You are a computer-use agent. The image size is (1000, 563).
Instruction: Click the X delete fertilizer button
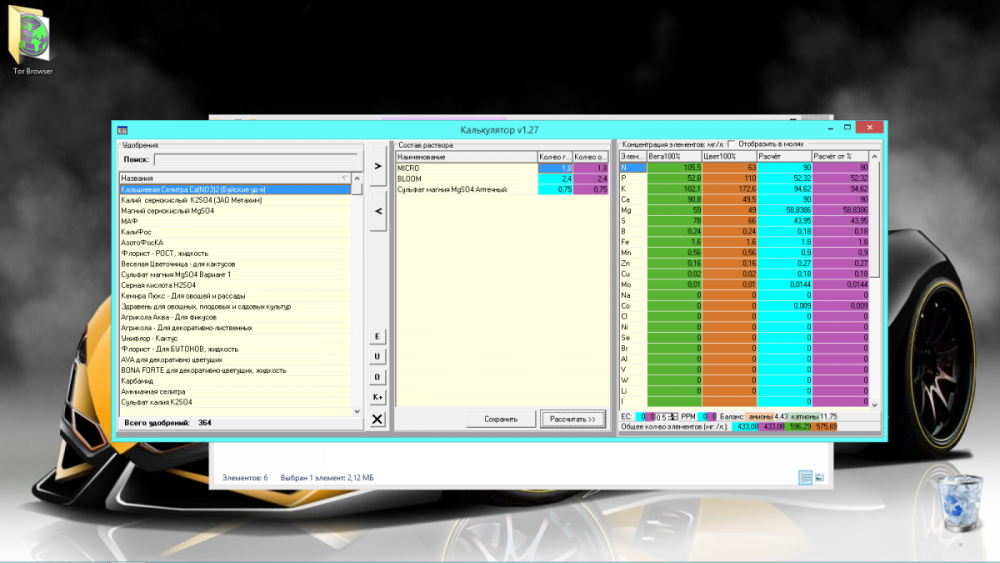pyautogui.click(x=377, y=419)
